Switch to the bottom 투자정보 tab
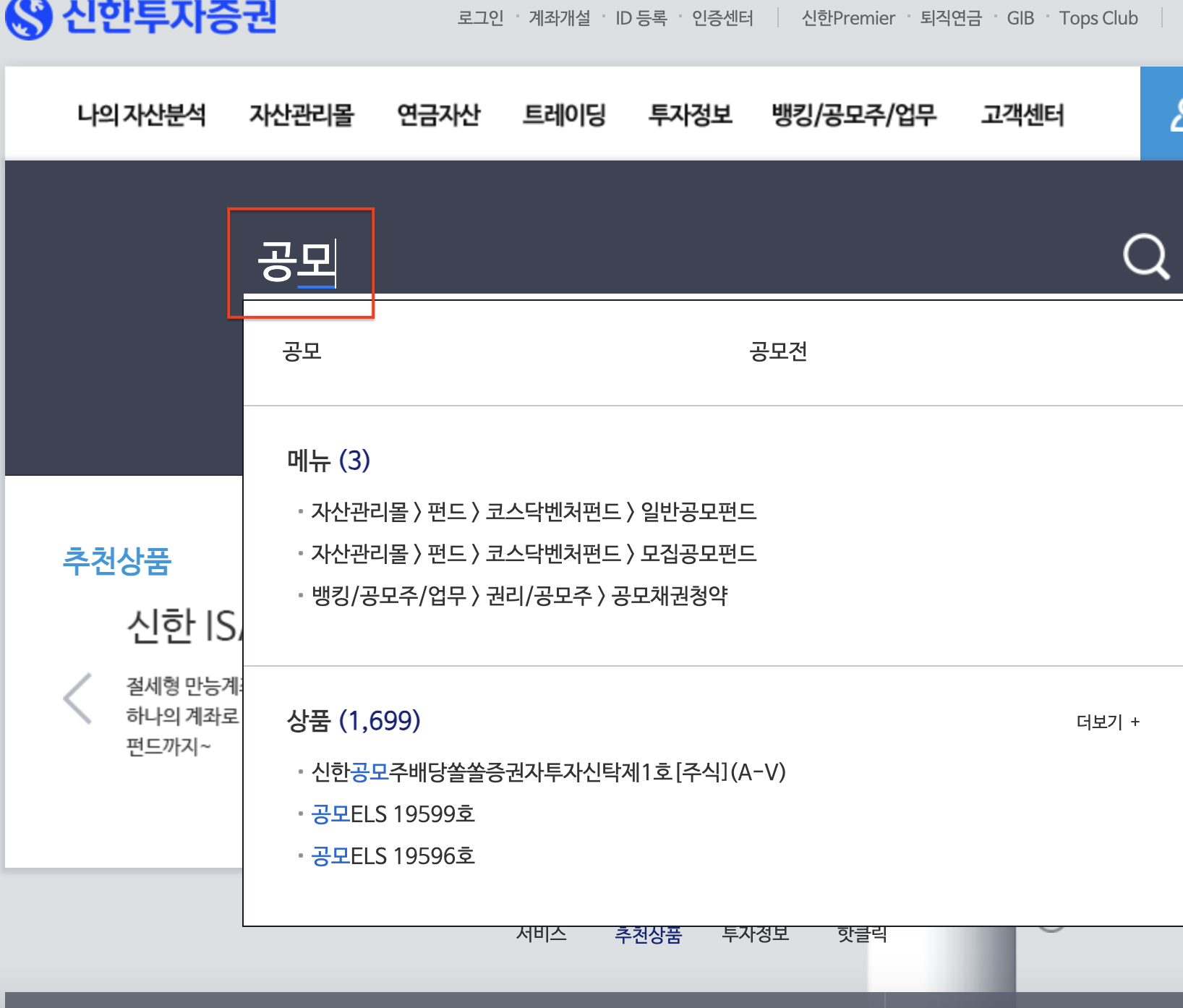This screenshot has width=1183, height=1008. 755,934
